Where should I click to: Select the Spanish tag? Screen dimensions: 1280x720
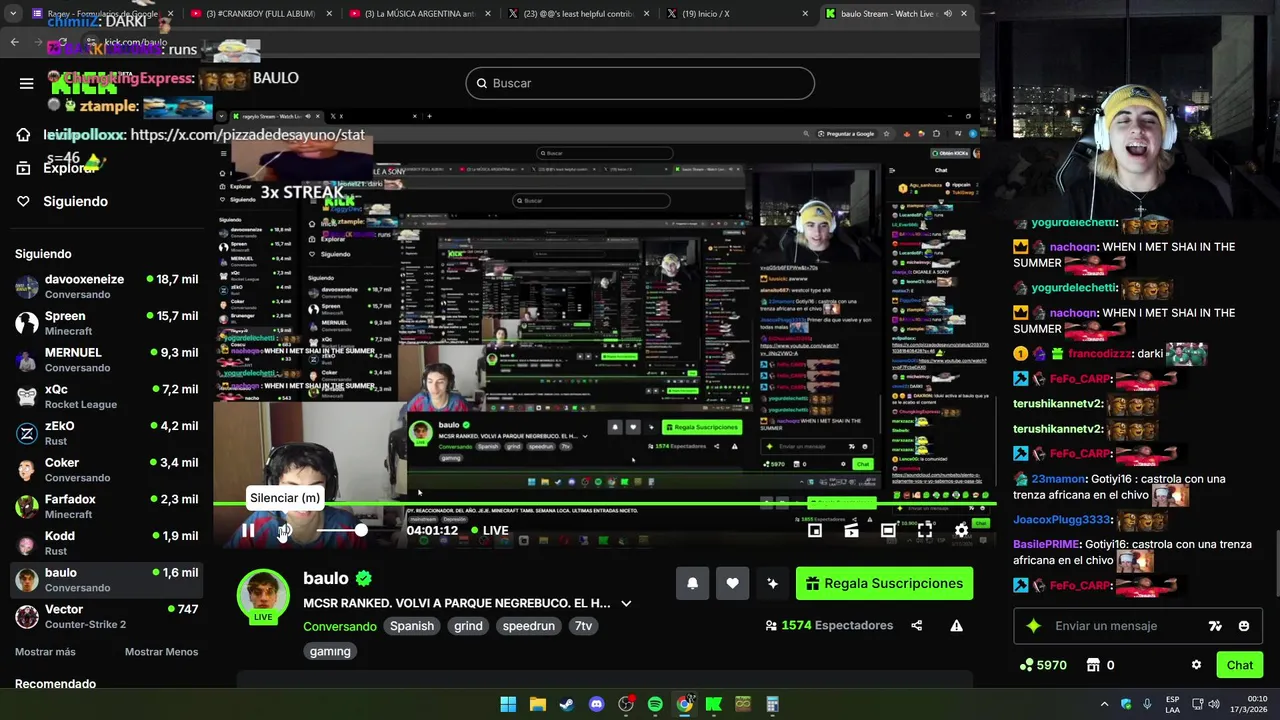[x=412, y=626]
